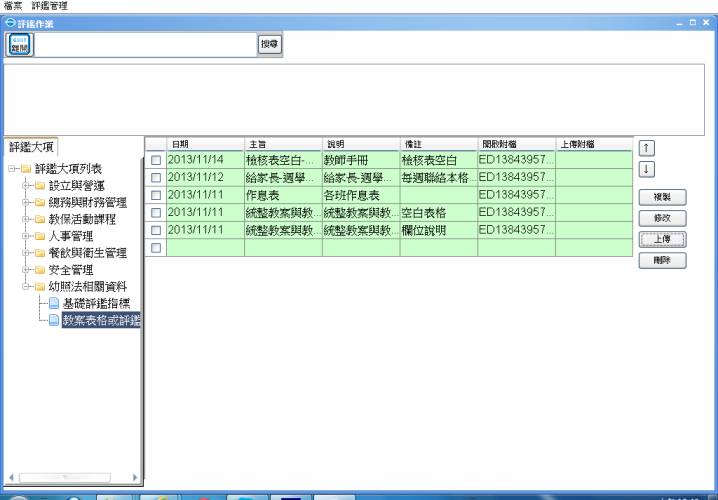Screen dimensions: 718x500
Task: Click the 安全管理 folder icon
Action: [x=38, y=269]
